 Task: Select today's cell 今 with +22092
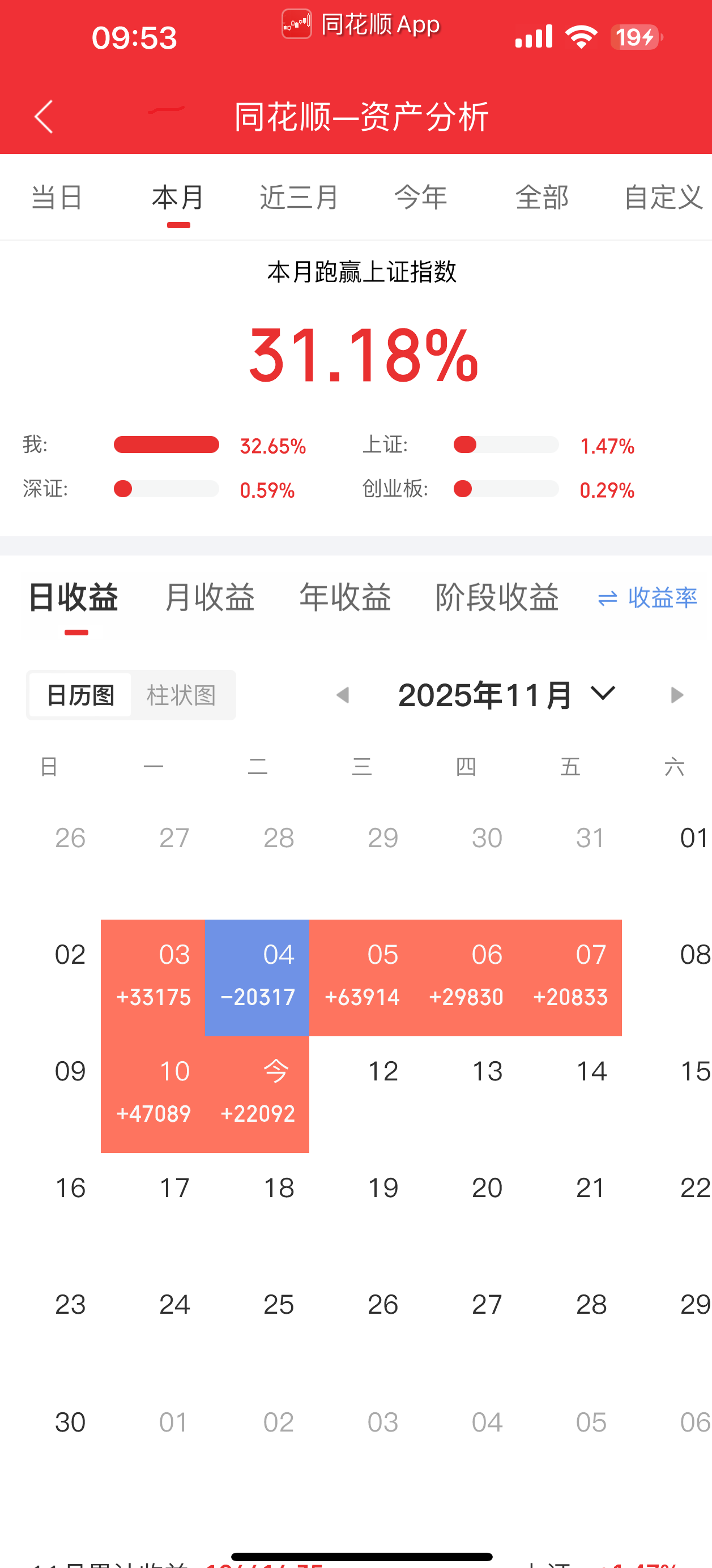tap(257, 1095)
